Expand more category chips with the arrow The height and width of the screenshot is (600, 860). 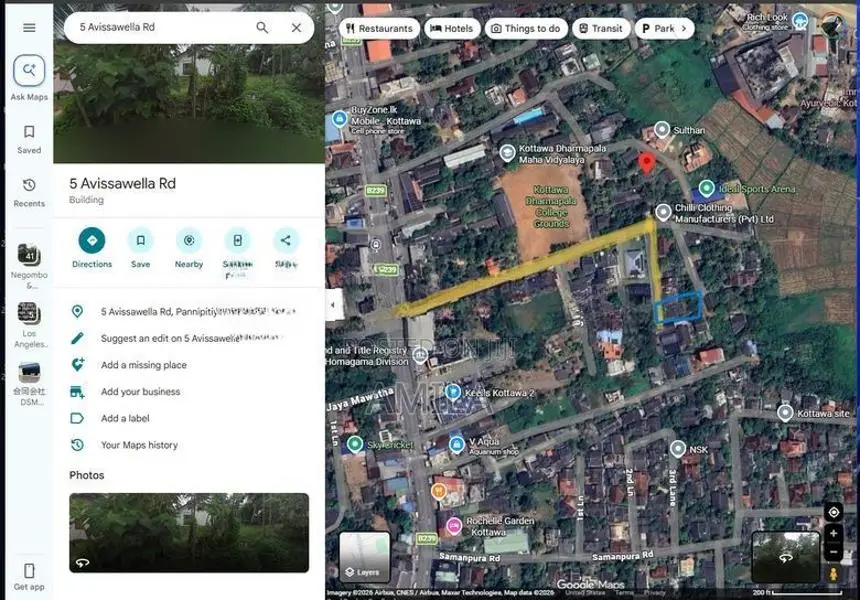click(684, 29)
